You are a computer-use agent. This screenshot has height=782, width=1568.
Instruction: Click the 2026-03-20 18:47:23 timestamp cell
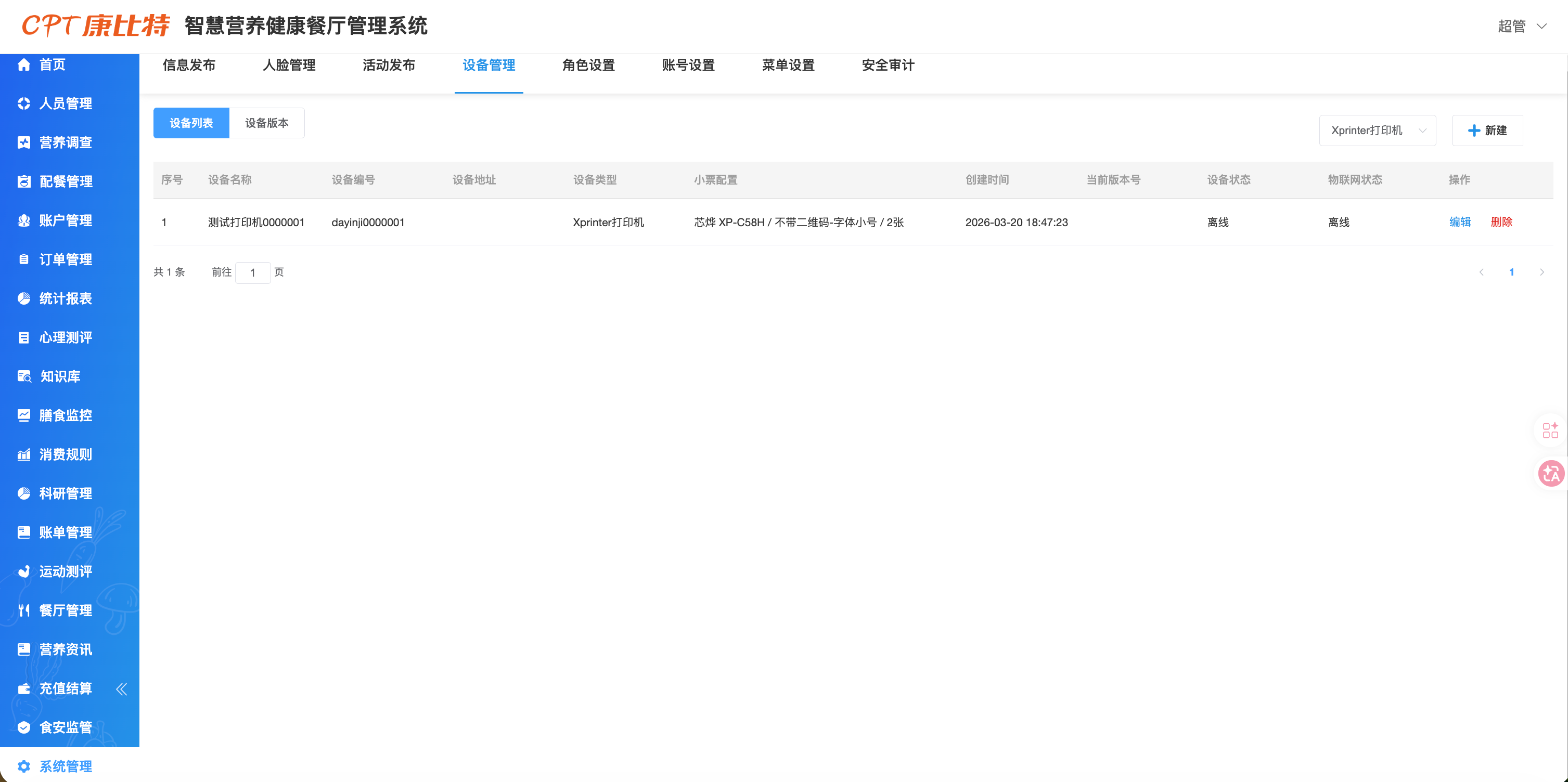1017,222
